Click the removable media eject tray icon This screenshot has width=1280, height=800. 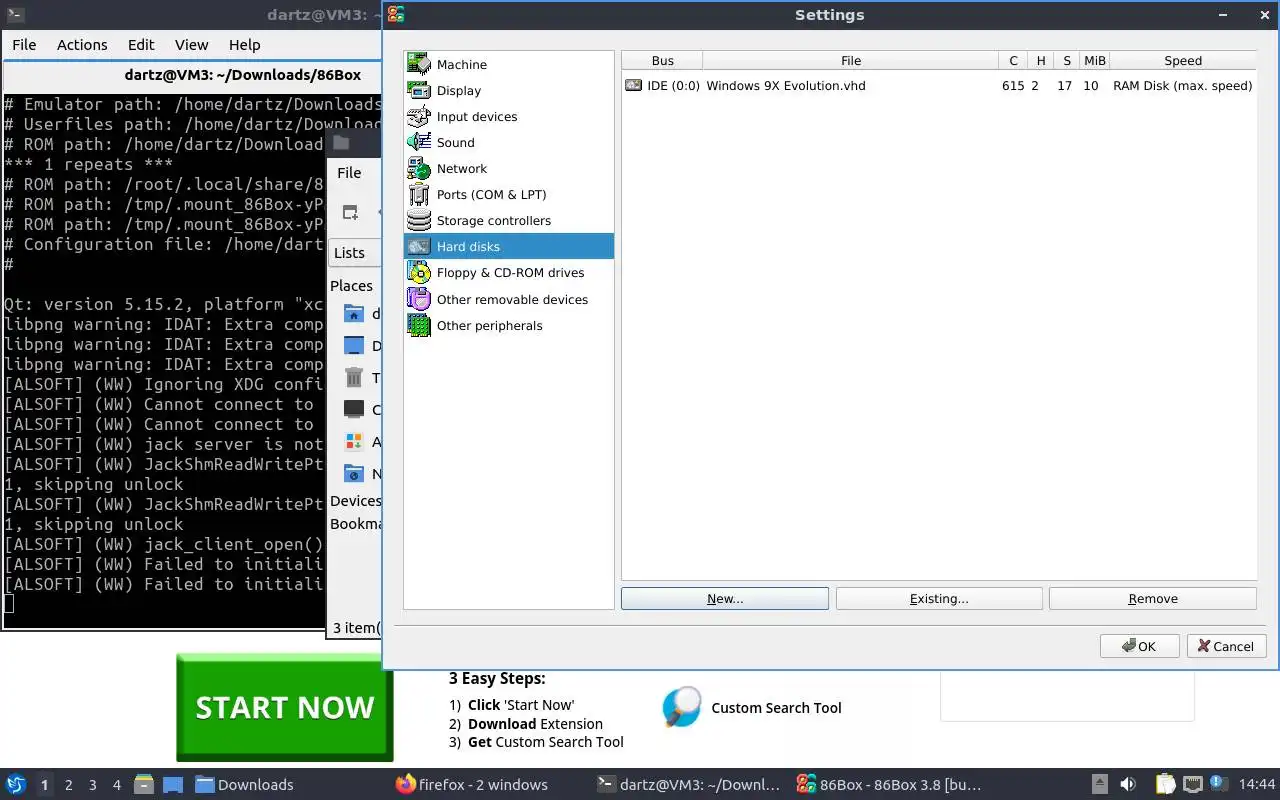coord(1099,784)
